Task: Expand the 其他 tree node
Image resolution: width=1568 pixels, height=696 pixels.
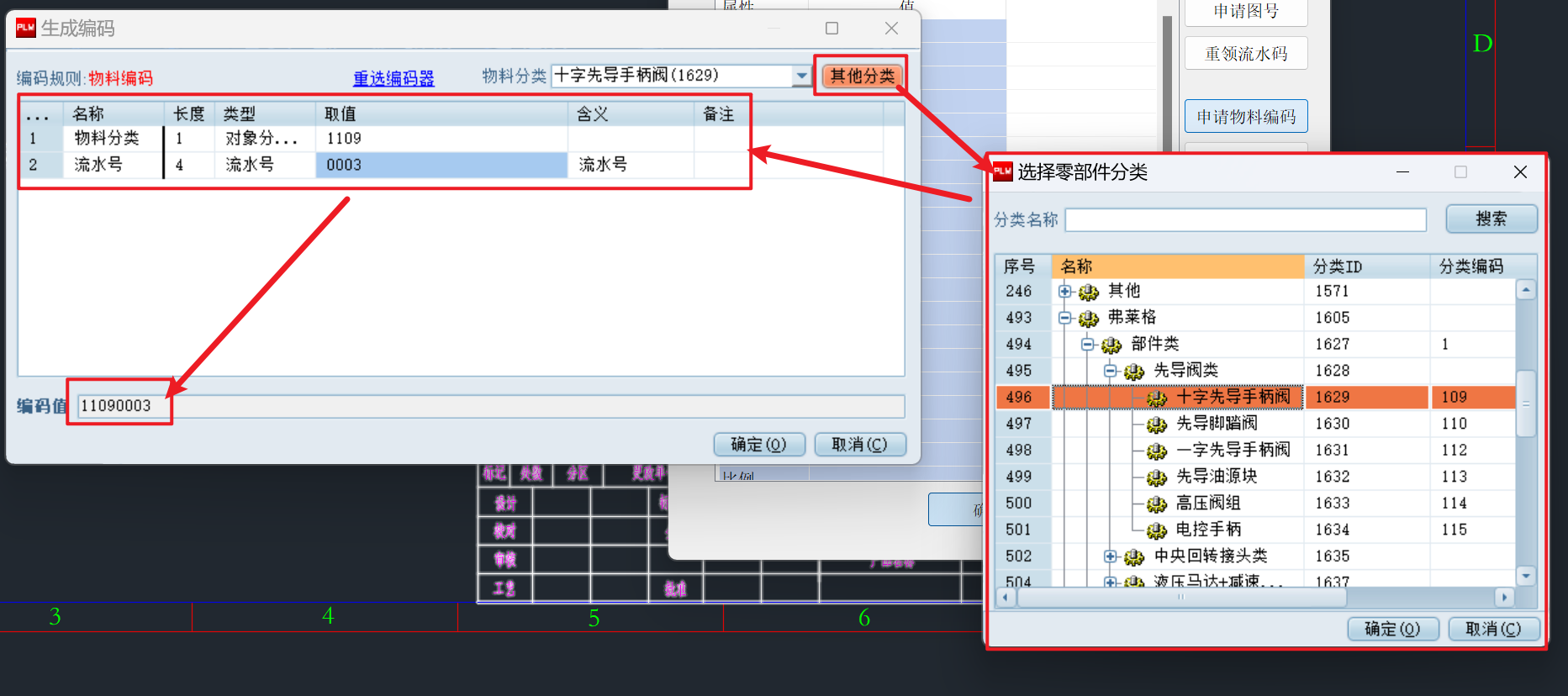Action: tap(1065, 291)
